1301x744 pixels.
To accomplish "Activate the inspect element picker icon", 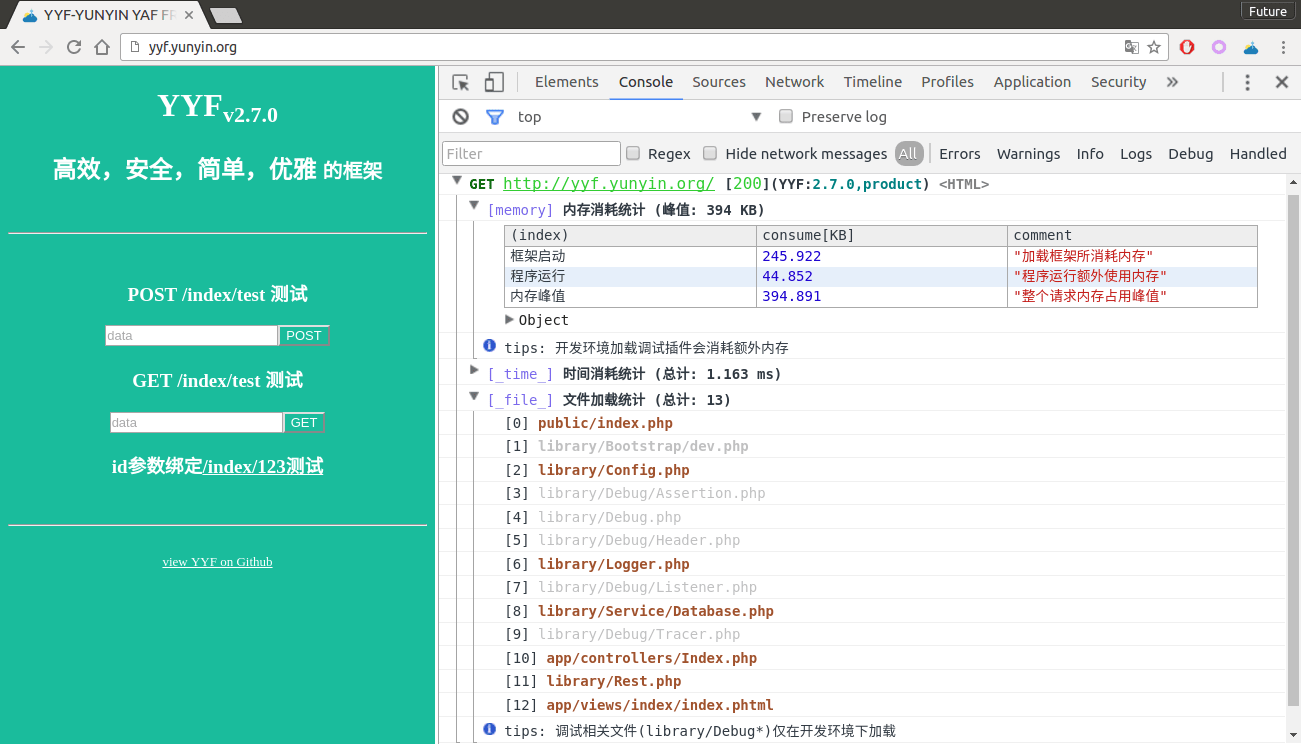I will click(460, 82).
